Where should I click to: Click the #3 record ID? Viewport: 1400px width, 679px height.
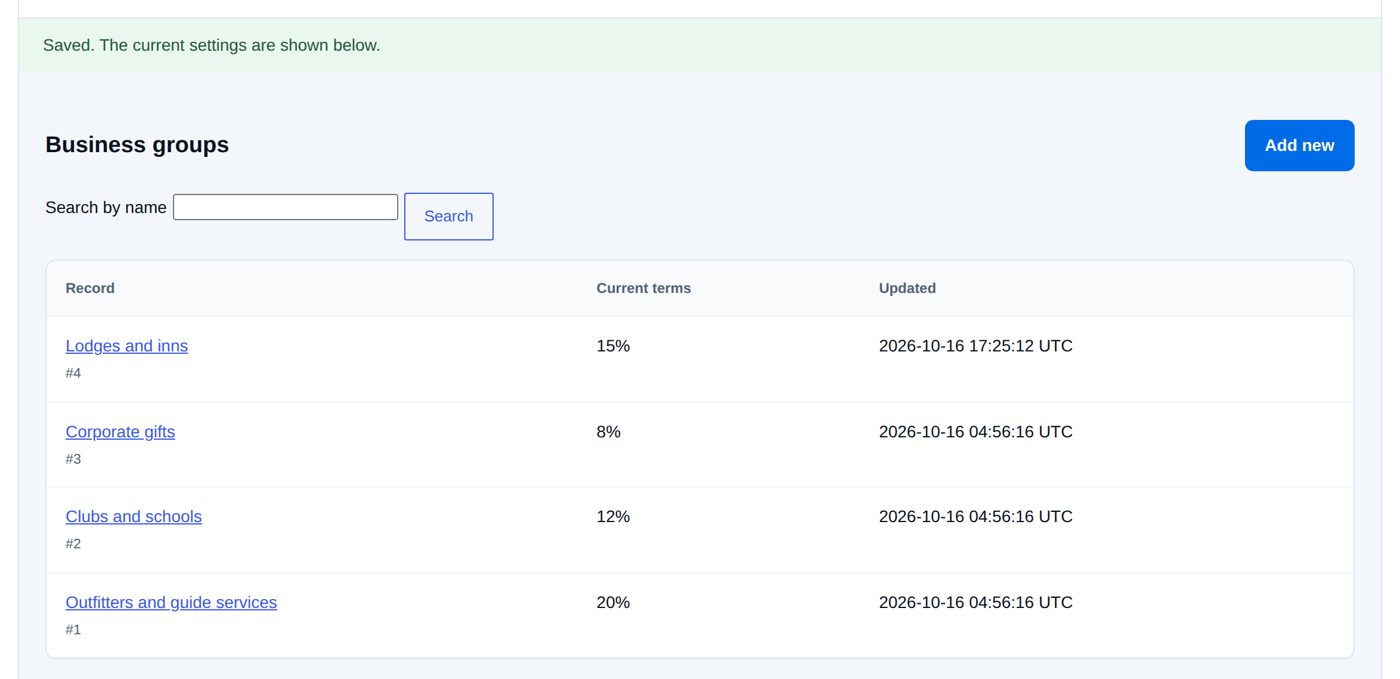point(73,459)
